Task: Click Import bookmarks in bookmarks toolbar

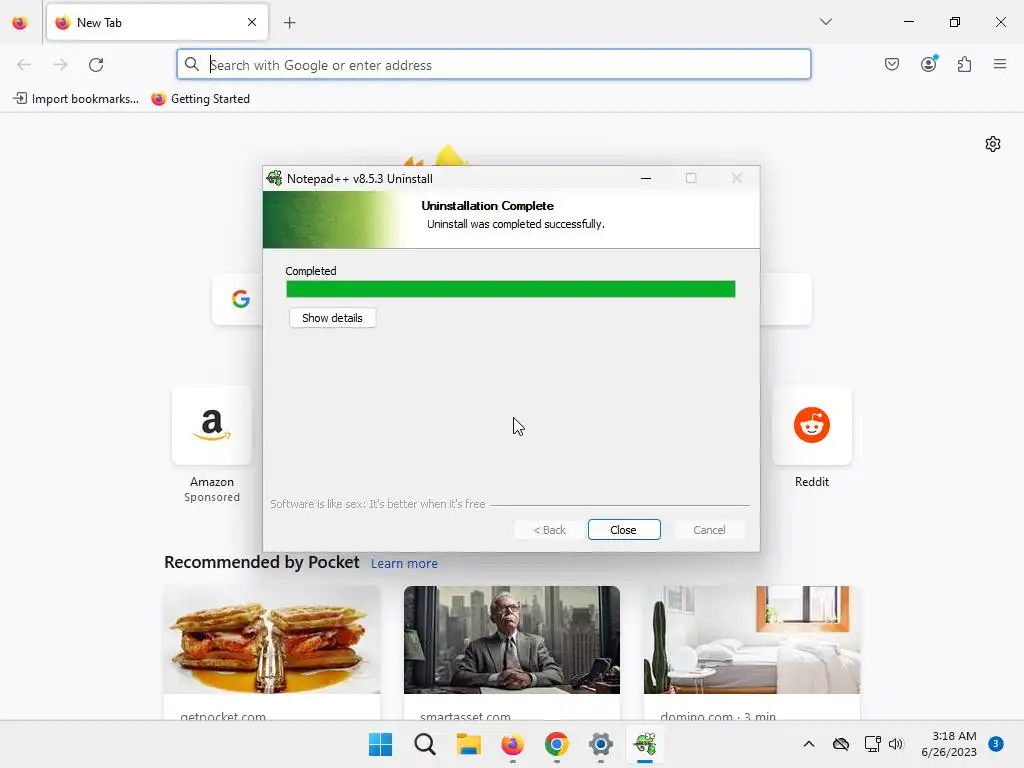Action: point(76,99)
